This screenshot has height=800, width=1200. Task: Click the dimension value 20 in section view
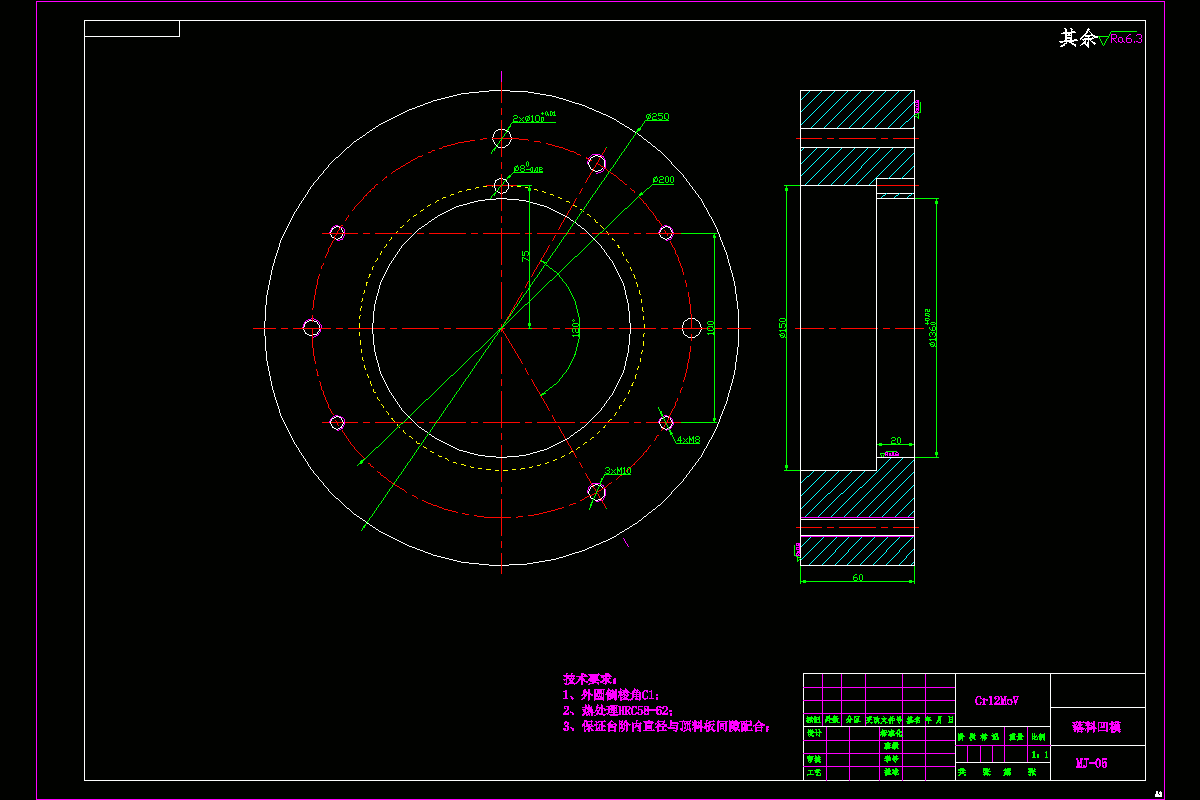[895, 440]
